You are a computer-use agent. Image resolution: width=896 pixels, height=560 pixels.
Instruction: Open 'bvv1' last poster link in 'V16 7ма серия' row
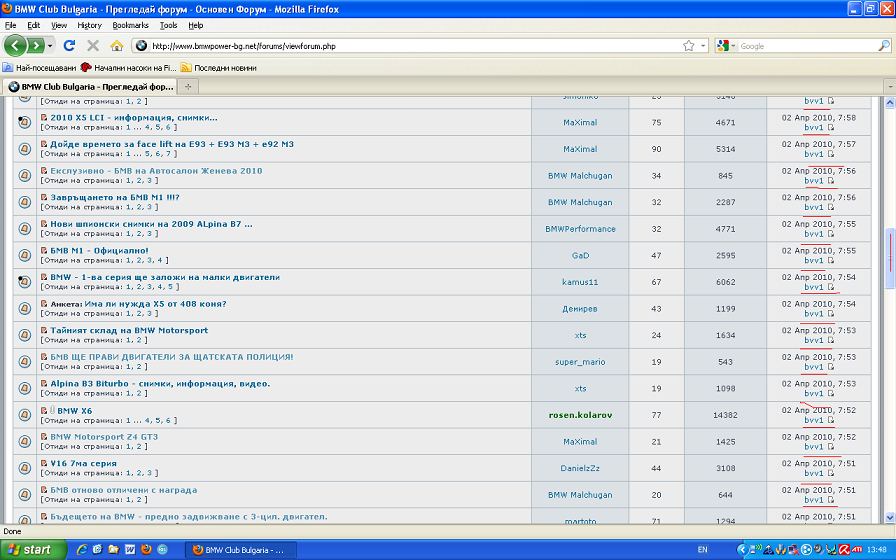point(814,473)
